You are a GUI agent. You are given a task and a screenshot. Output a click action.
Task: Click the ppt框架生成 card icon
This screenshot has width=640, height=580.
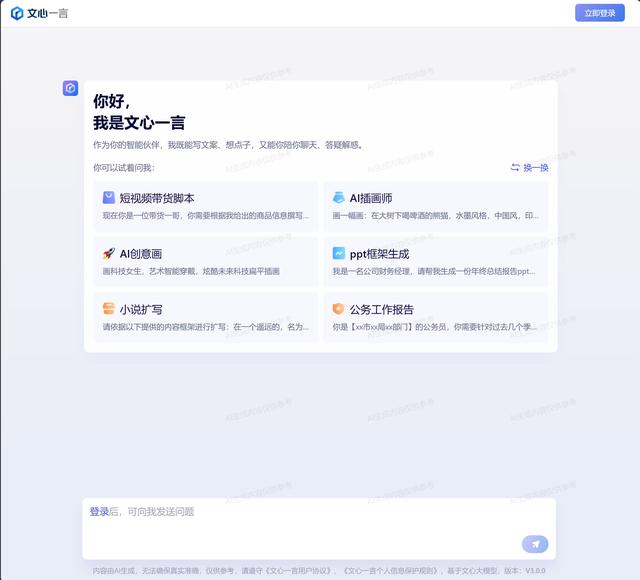[x=339, y=254]
